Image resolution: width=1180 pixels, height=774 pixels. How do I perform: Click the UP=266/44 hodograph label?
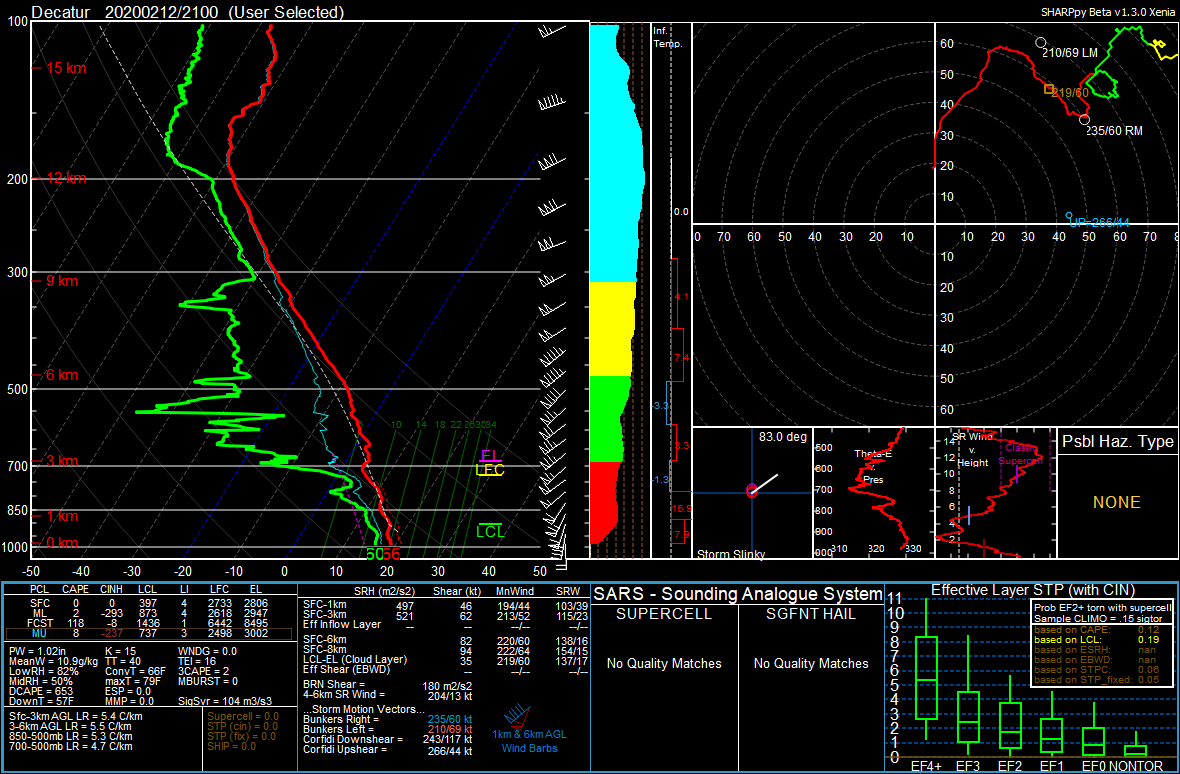[1099, 223]
